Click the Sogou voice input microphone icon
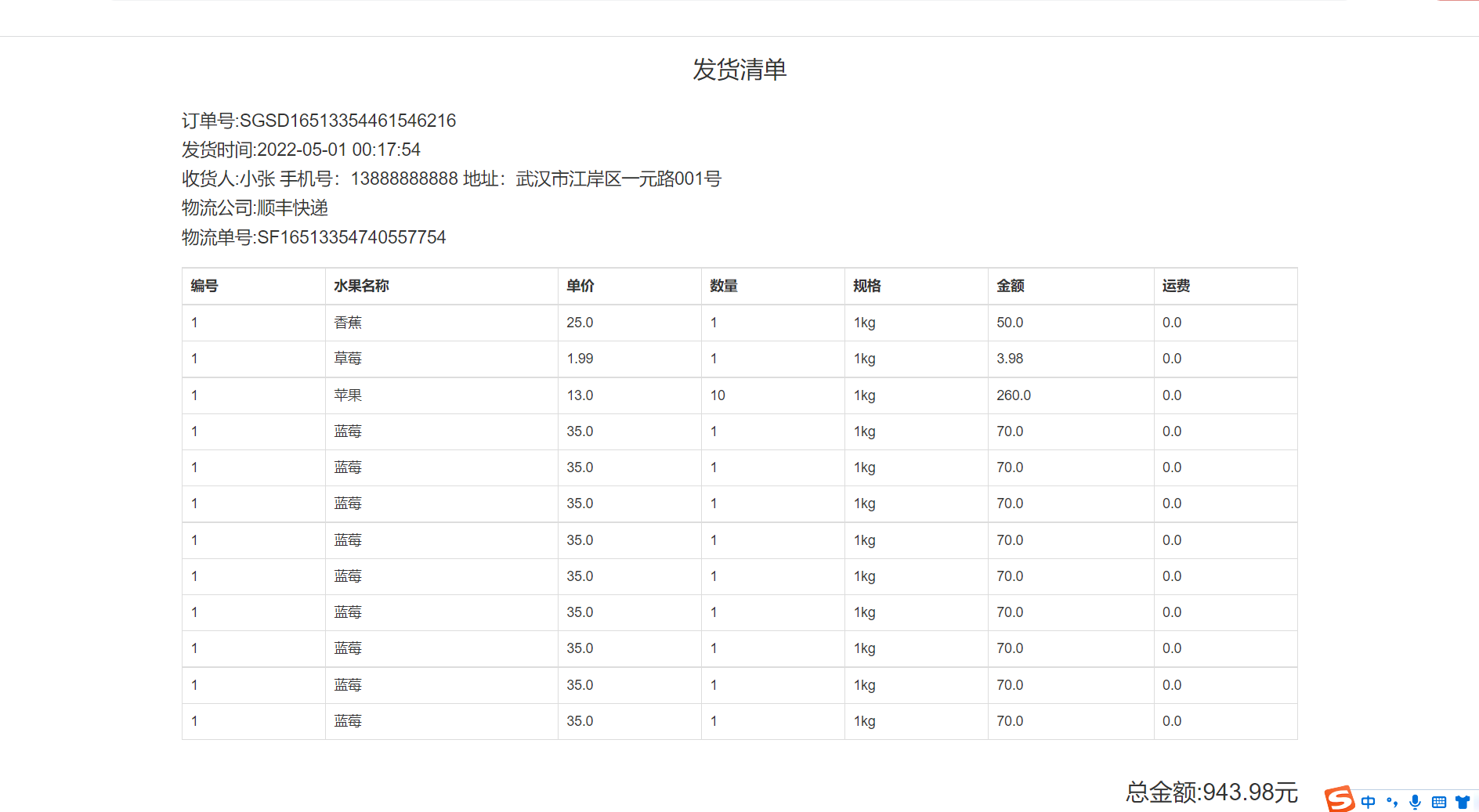This screenshot has width=1479, height=812. tap(1415, 802)
